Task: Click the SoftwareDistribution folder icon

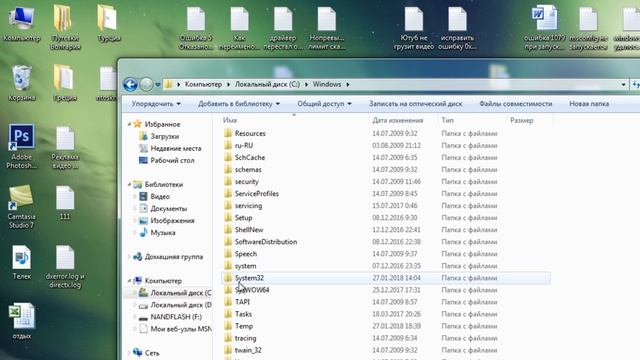Action: tap(228, 242)
